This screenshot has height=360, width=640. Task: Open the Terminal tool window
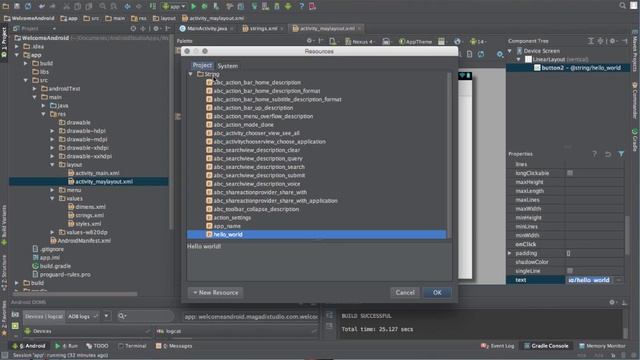pyautogui.click(x=132, y=346)
